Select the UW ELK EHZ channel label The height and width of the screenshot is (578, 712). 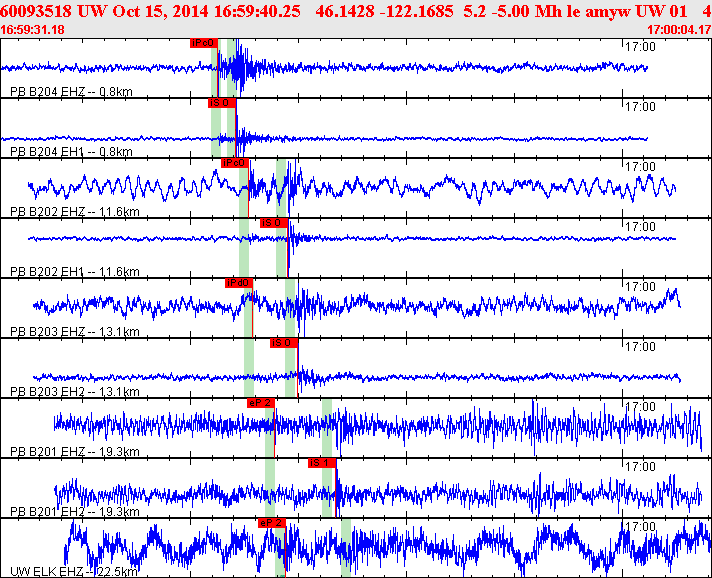pos(72,571)
